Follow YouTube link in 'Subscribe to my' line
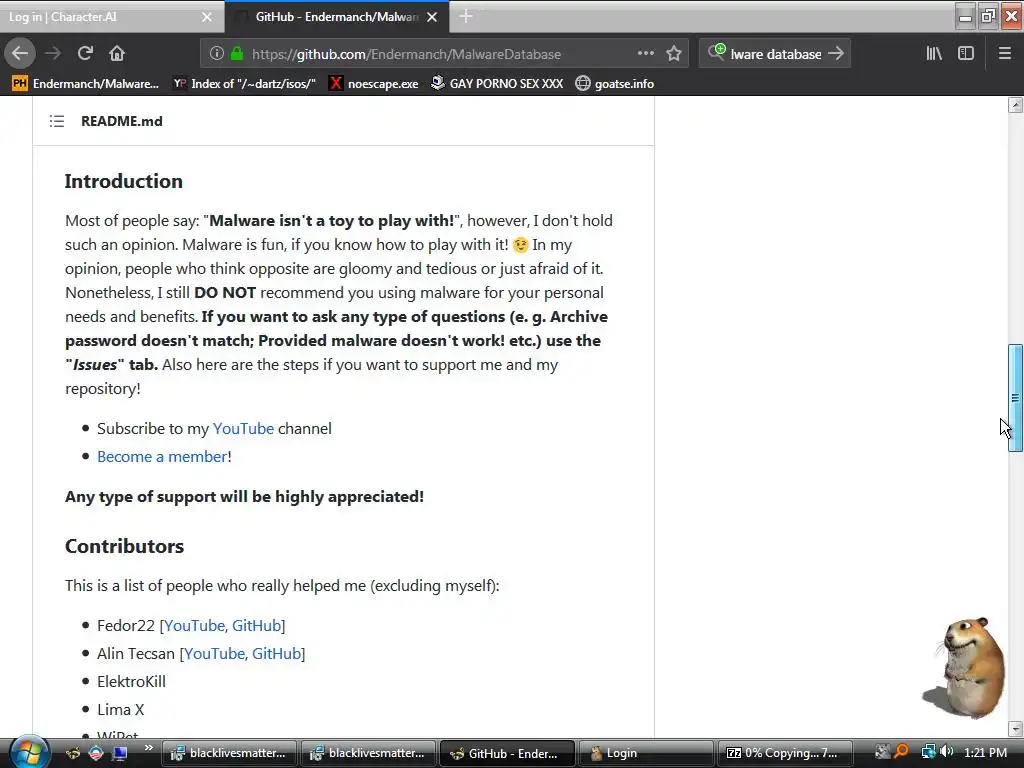Viewport: 1024px width, 768px height. (243, 428)
